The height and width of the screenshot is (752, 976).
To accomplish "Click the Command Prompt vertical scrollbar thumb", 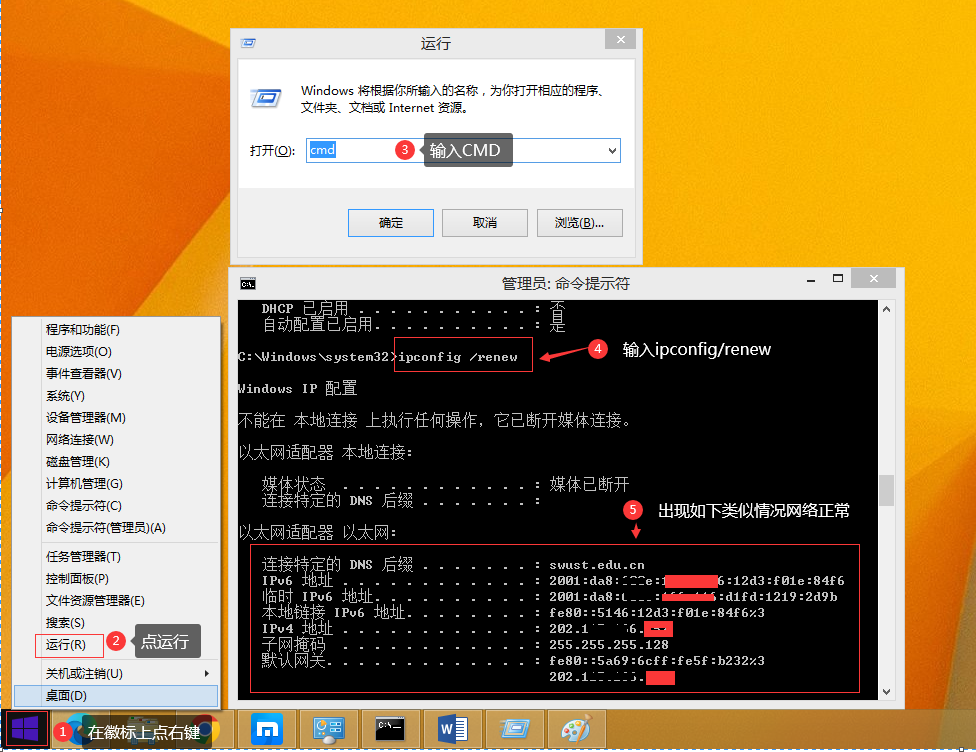I will click(x=886, y=491).
